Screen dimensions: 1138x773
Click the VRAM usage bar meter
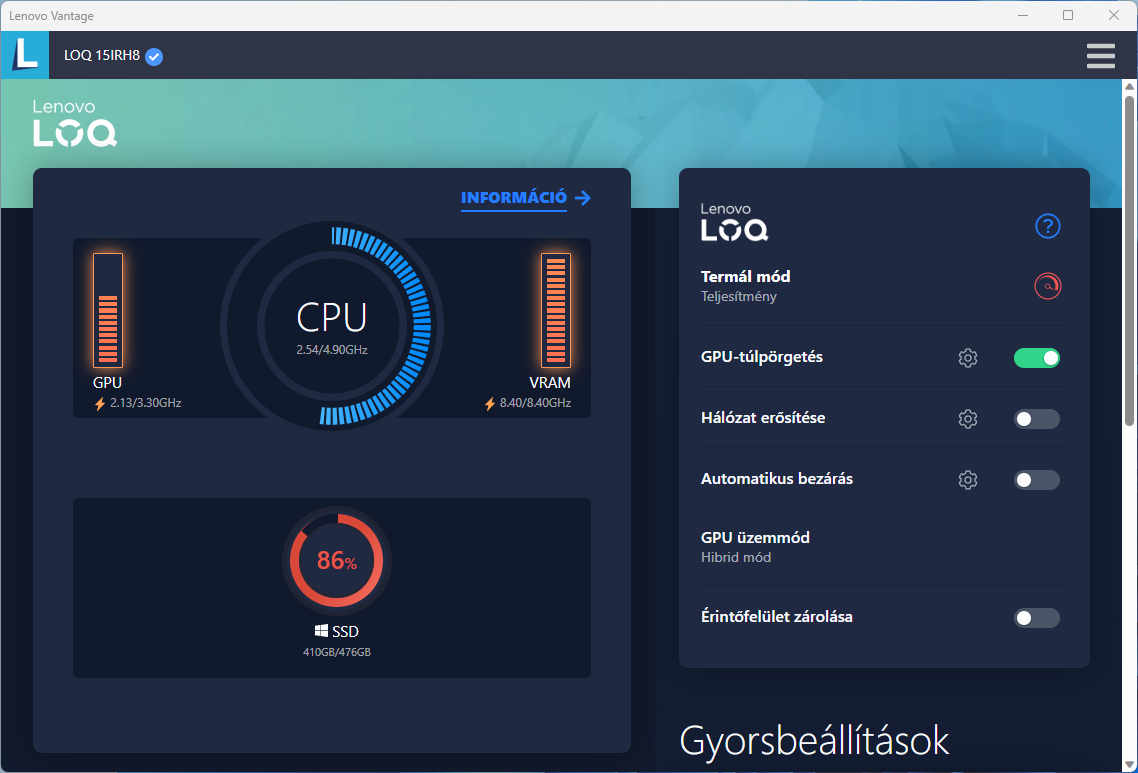click(556, 311)
